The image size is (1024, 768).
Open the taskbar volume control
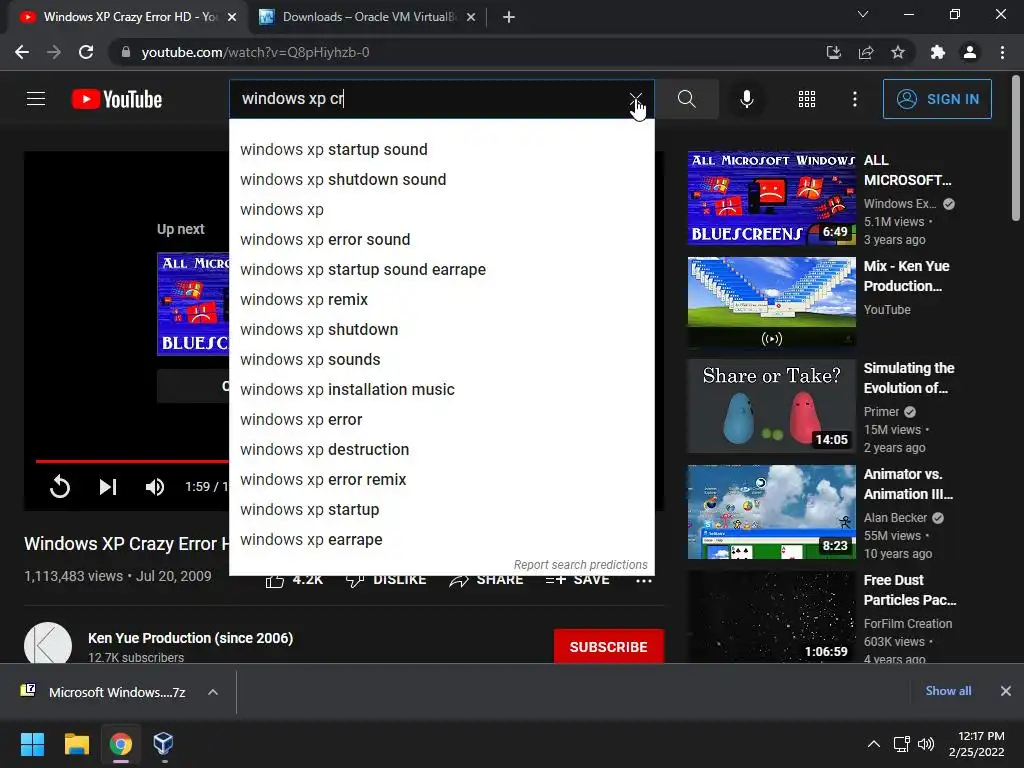[925, 744]
